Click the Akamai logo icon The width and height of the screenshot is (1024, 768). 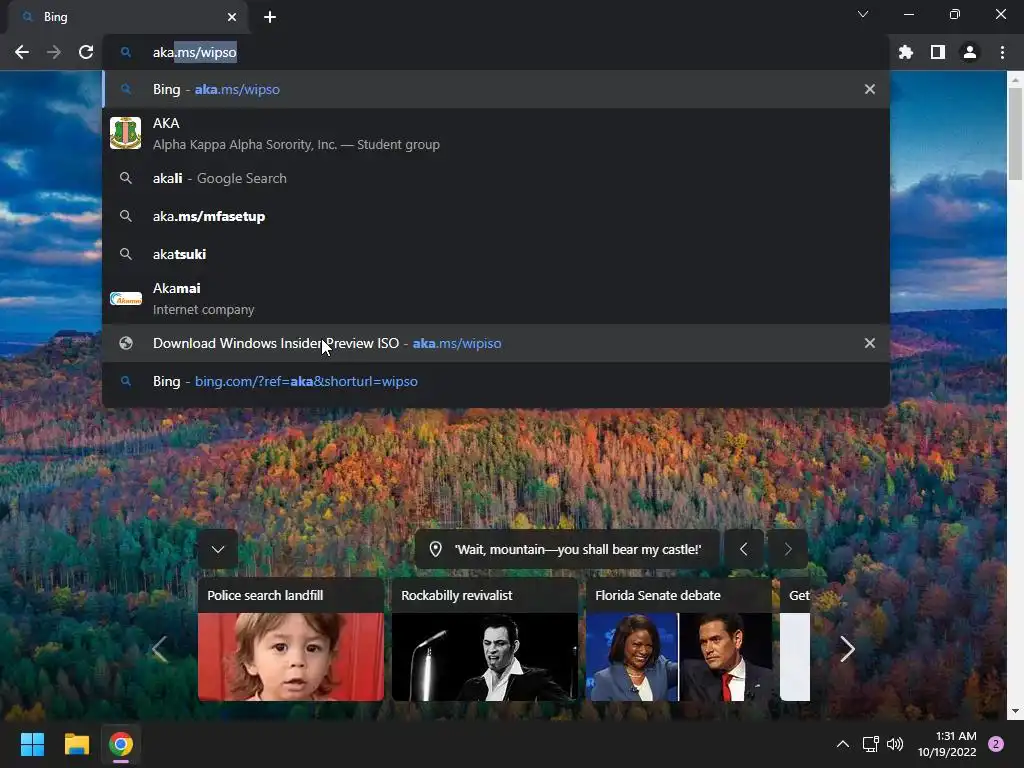[x=125, y=298]
